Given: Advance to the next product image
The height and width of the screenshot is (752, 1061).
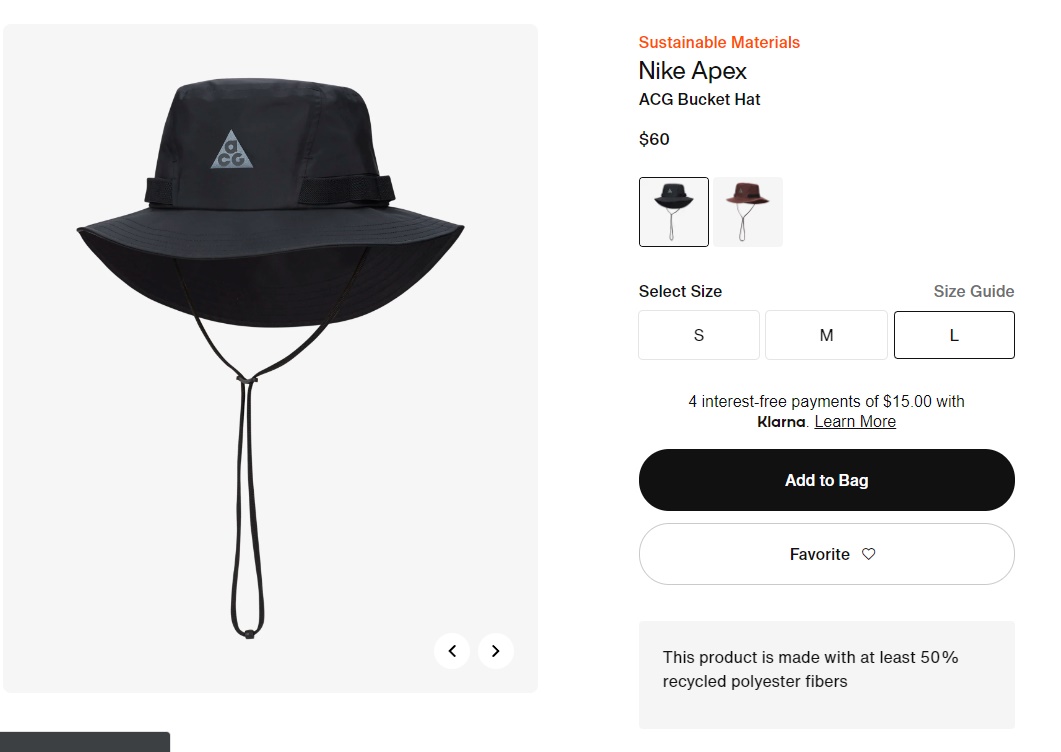Looking at the screenshot, I should coord(496,651).
